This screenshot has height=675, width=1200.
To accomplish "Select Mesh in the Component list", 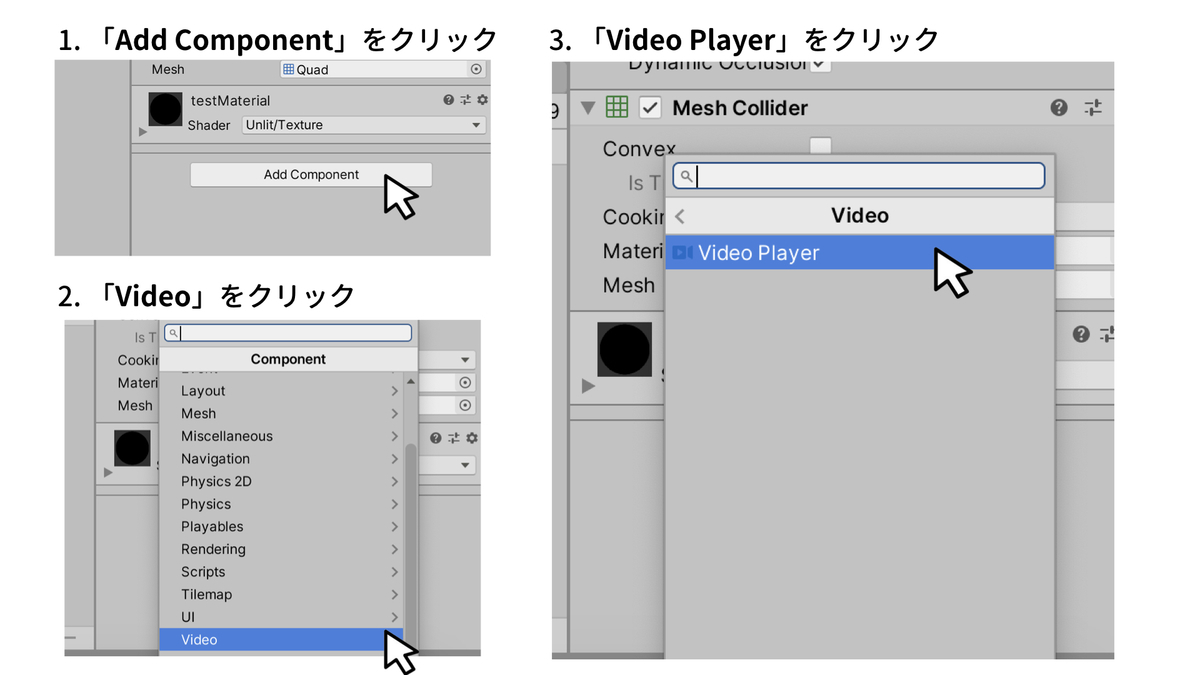I will click(x=280, y=414).
